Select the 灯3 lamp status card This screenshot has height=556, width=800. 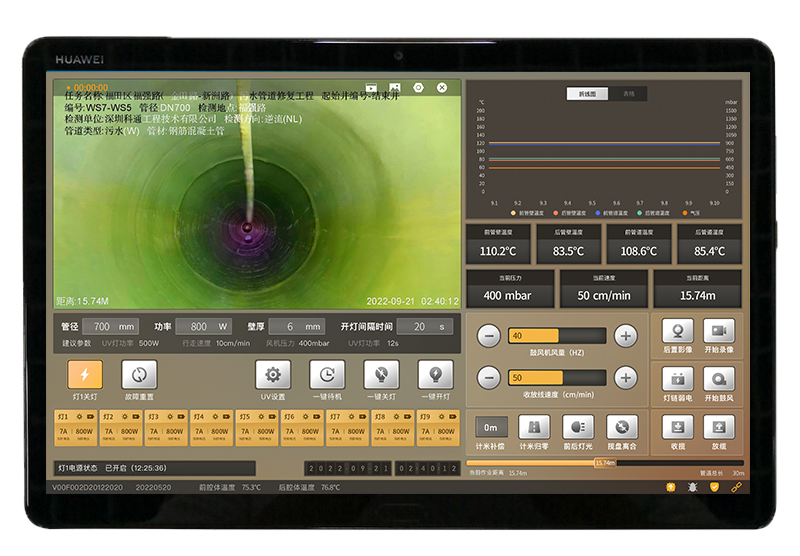[x=166, y=428]
